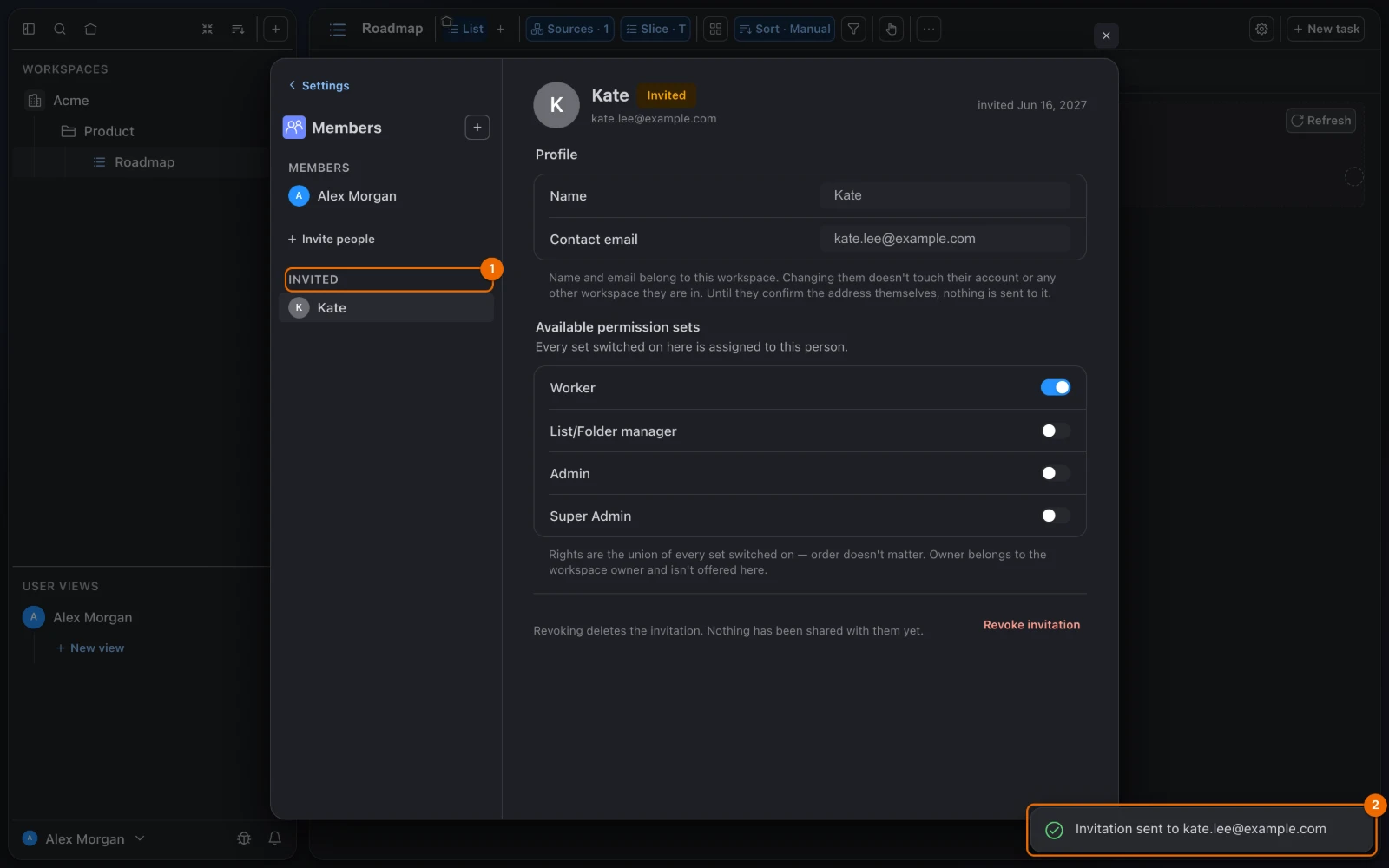
Task: Select Alex Morgan in the members list
Action: click(386, 196)
